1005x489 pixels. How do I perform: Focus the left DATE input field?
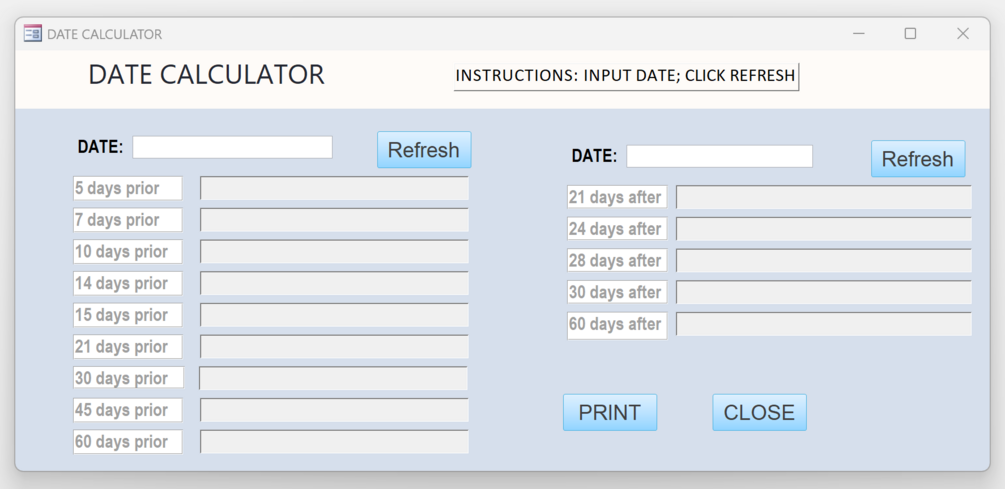[x=233, y=147]
